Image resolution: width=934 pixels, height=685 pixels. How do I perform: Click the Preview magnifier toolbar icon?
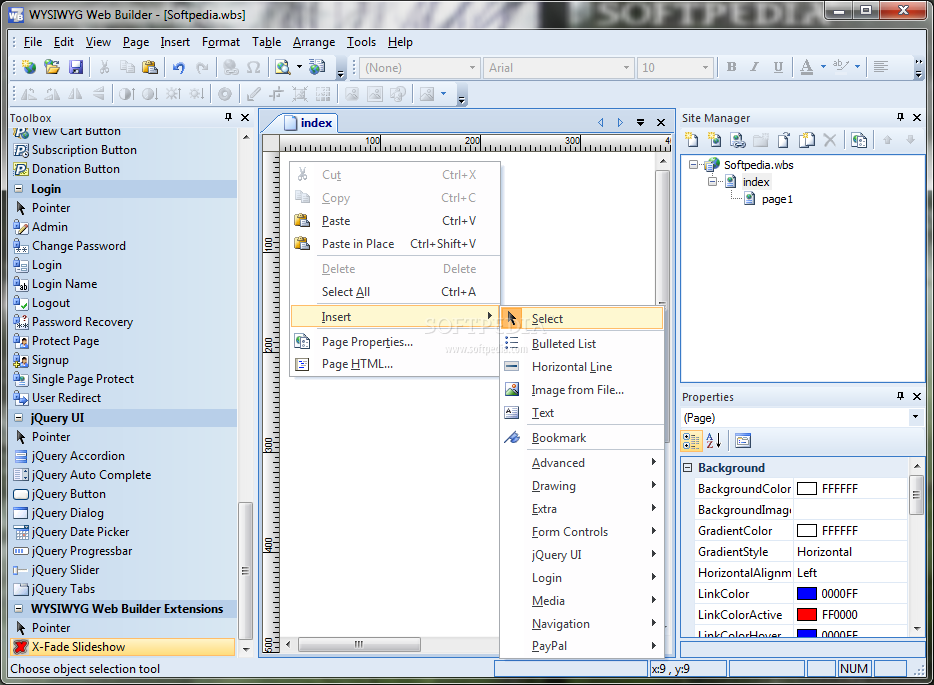click(282, 67)
